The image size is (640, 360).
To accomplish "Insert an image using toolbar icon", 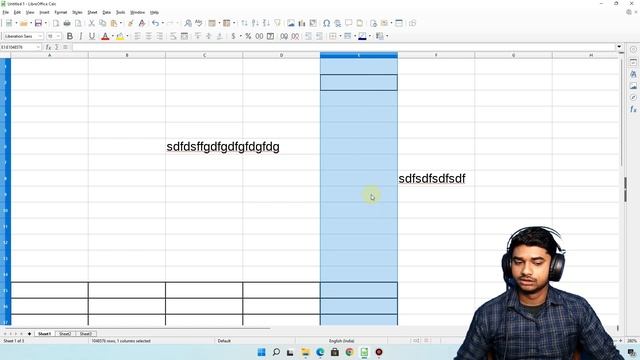I will 291,23.
